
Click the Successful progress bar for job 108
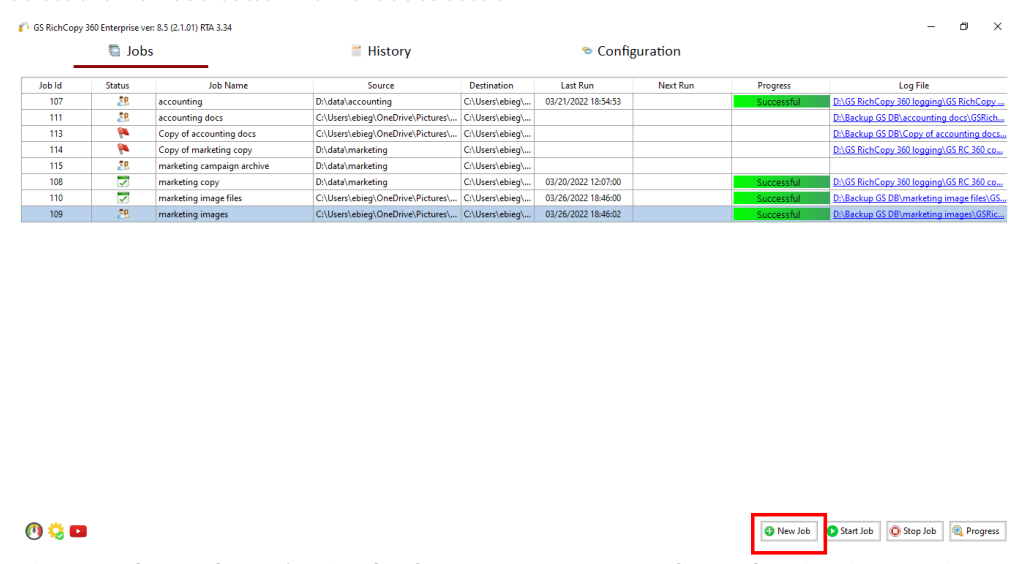point(781,182)
